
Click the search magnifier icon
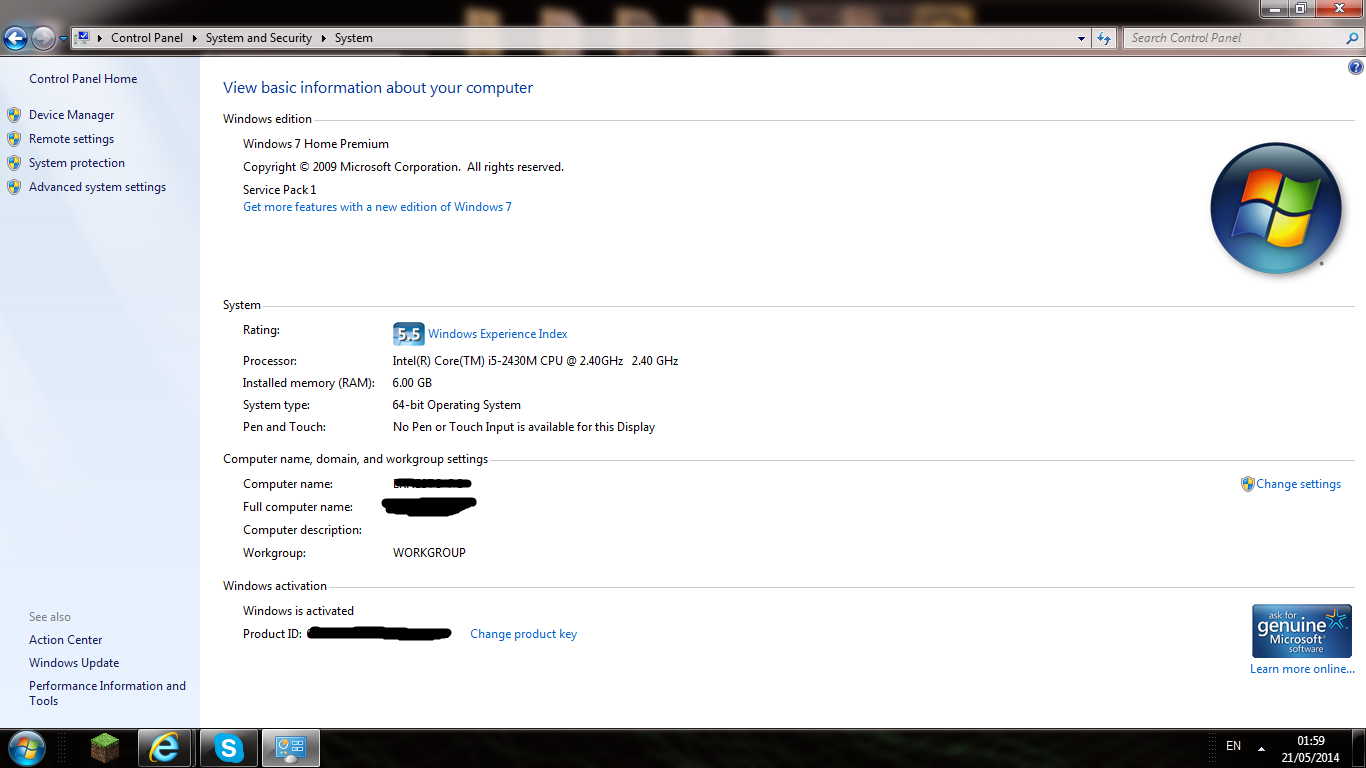pyautogui.click(x=1353, y=38)
